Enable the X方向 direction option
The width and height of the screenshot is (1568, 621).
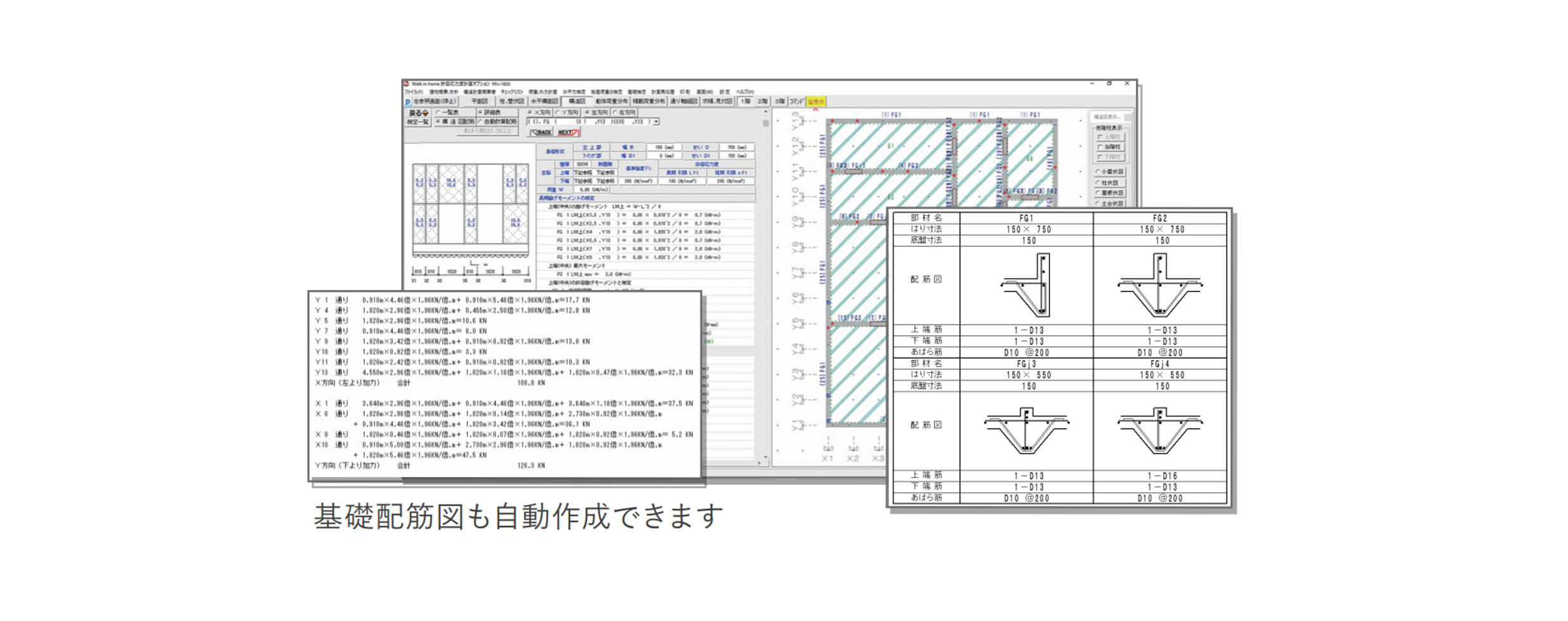point(530,113)
